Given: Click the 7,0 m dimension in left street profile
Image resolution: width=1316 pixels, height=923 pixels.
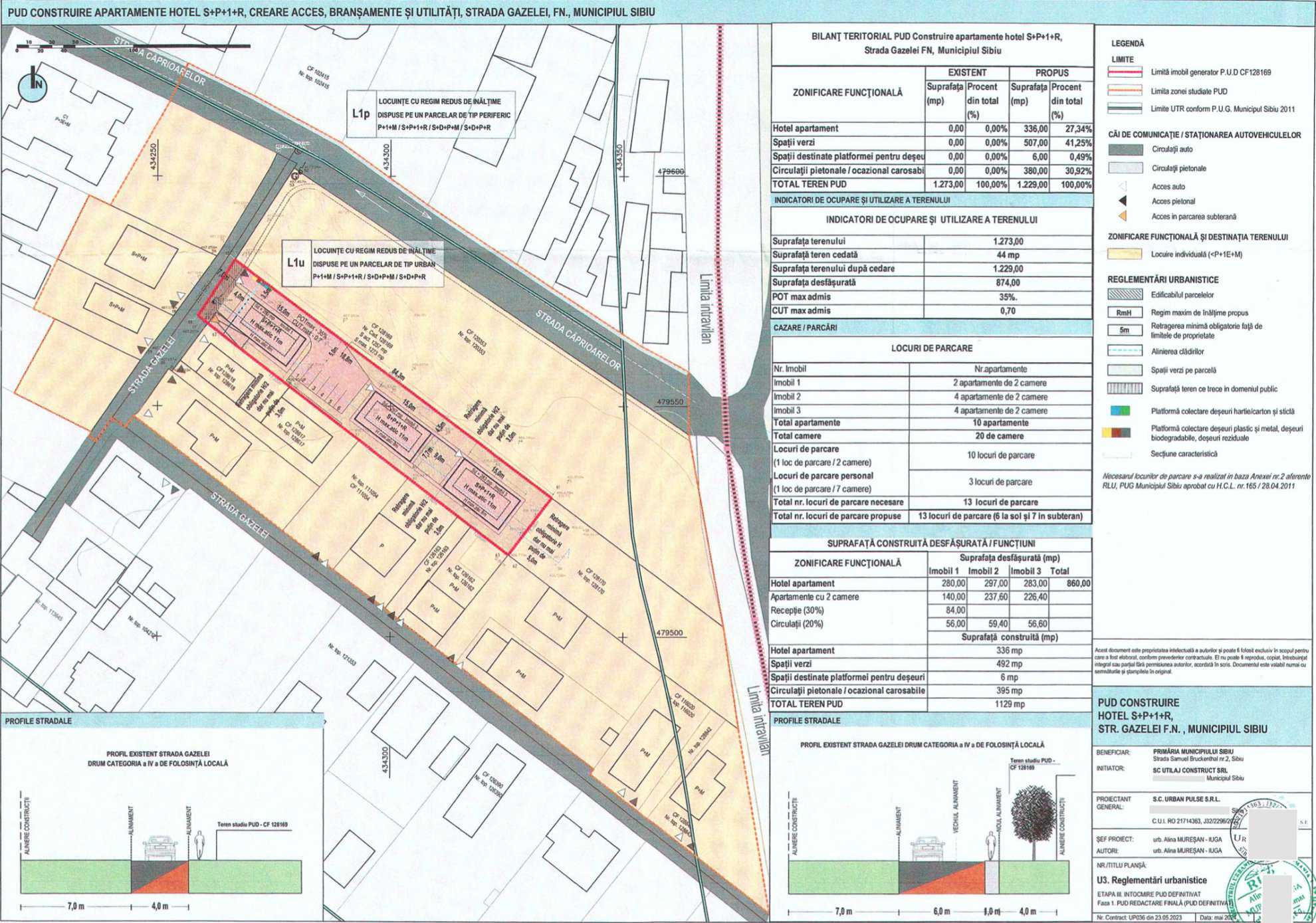Looking at the screenshot, I should [76, 906].
